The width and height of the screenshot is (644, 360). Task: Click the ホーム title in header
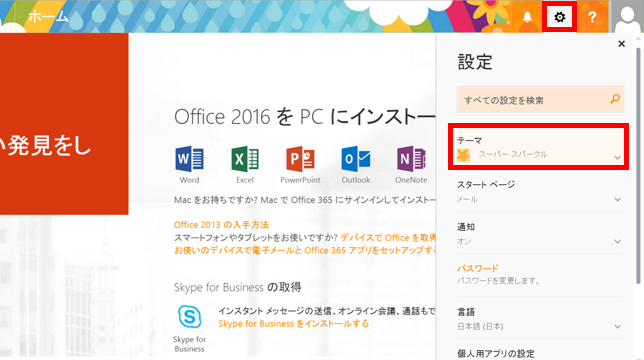point(48,17)
